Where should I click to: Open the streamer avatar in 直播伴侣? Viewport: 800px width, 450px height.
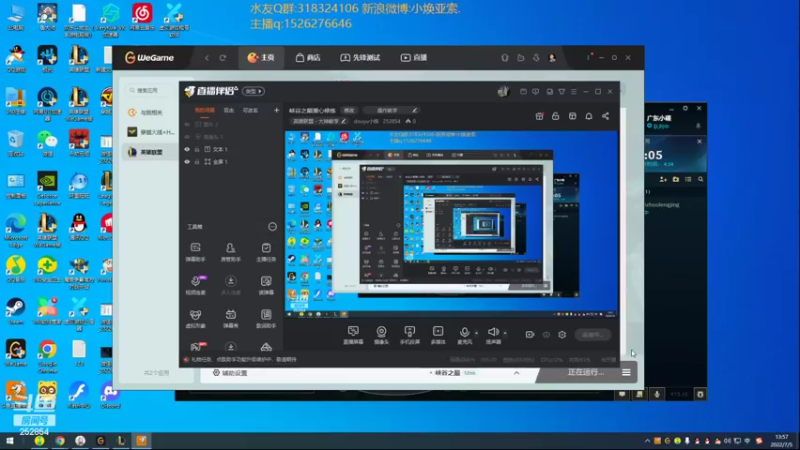(x=503, y=91)
